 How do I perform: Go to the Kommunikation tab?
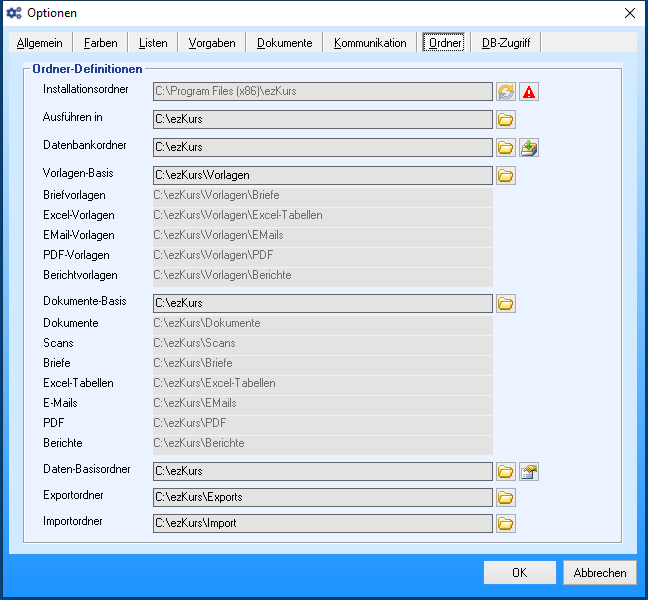coord(370,43)
